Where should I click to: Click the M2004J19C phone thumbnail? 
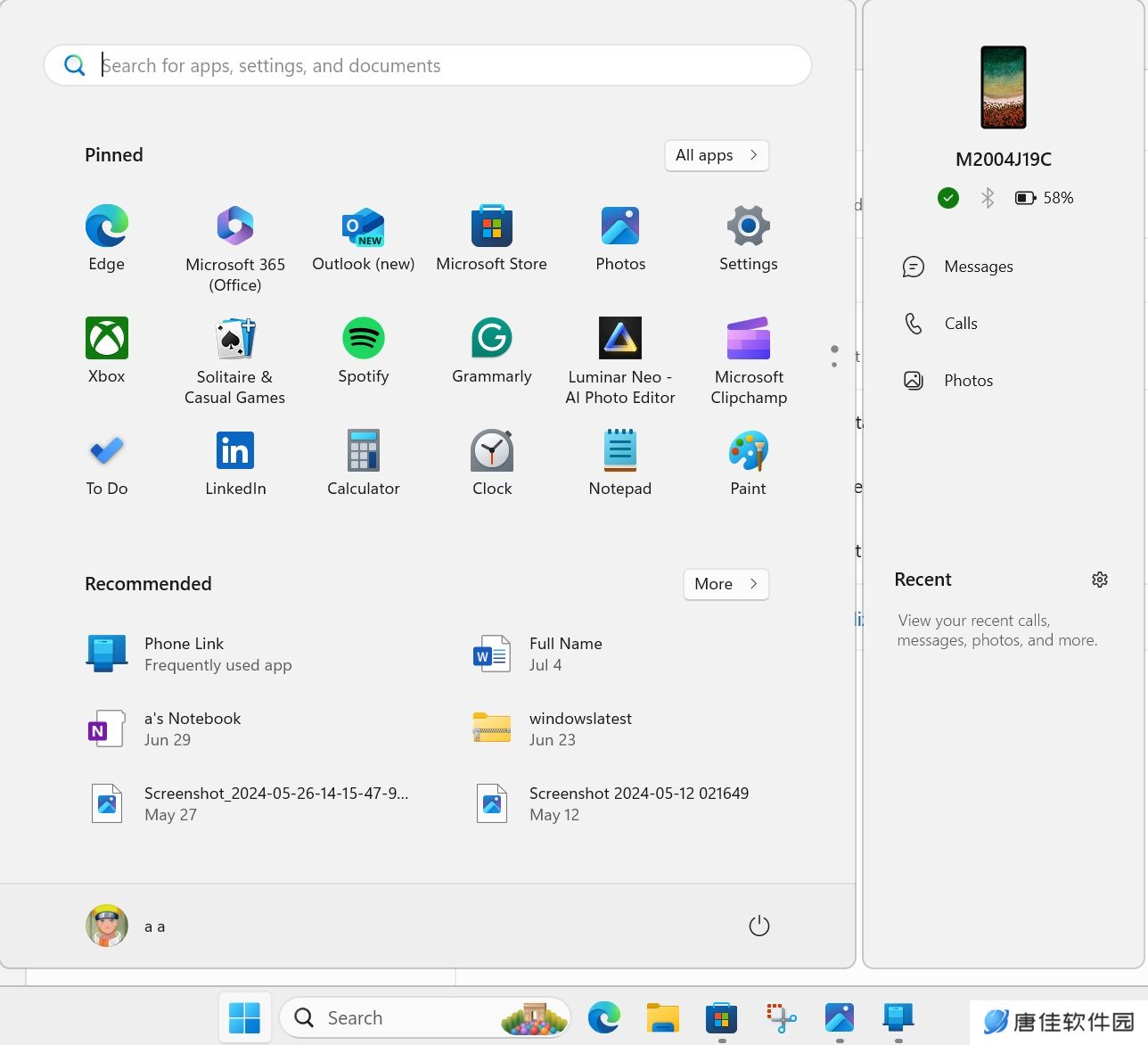1004,87
